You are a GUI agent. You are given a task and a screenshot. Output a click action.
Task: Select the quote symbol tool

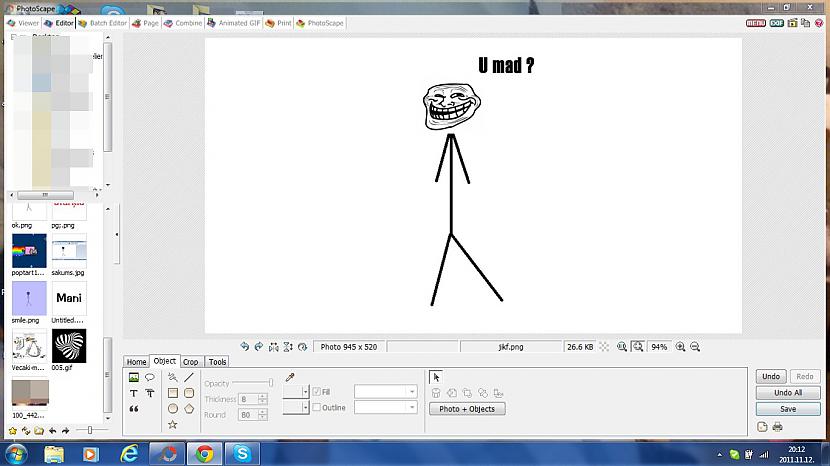(x=133, y=409)
